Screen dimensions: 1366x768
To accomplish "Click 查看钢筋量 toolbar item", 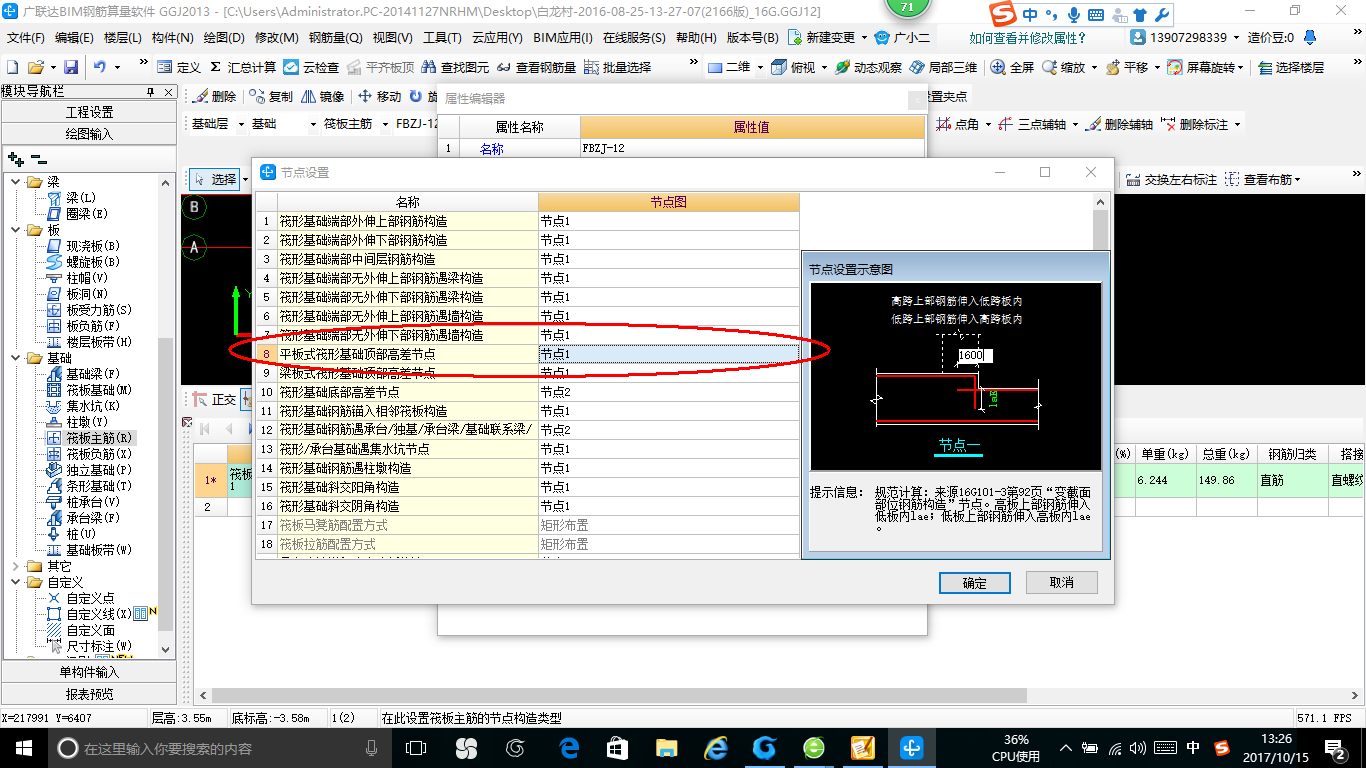I will click(x=536, y=67).
